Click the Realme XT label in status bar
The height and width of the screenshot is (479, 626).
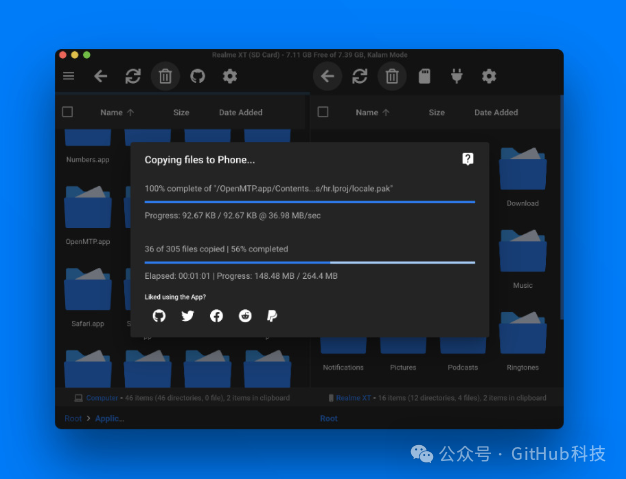click(x=353, y=398)
